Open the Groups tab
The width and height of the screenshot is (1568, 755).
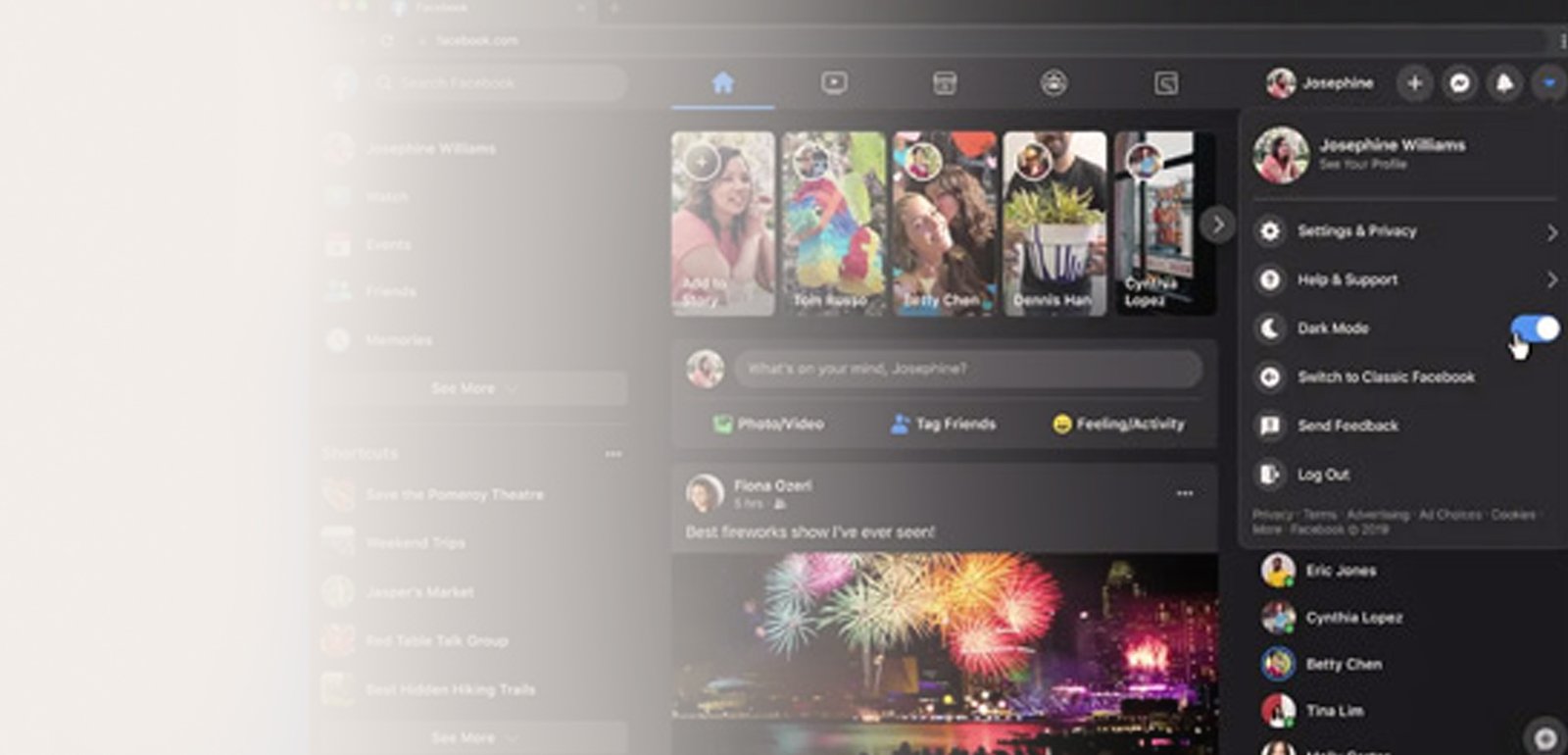[x=1054, y=83]
